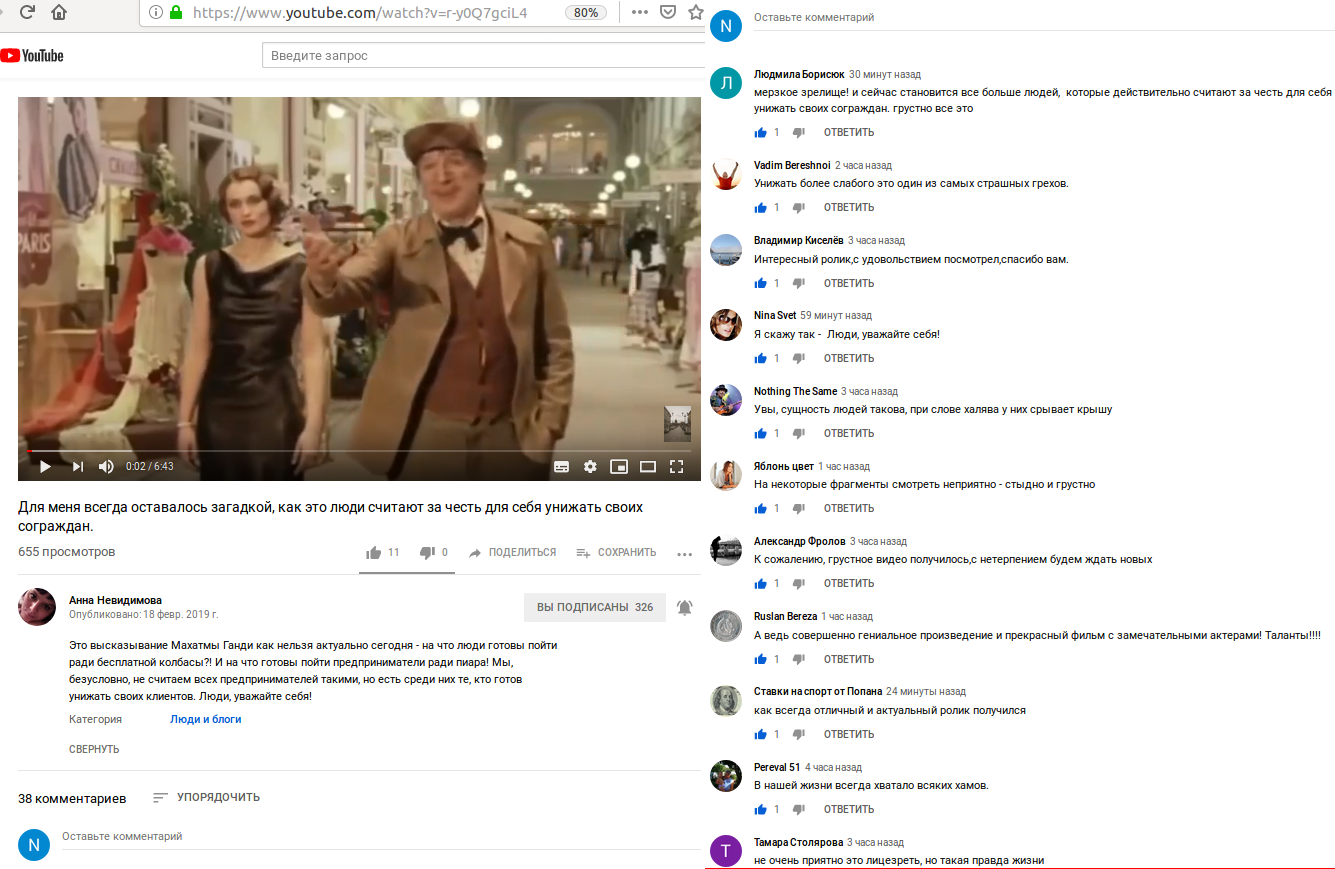Give the video a thumbs up

(372, 551)
